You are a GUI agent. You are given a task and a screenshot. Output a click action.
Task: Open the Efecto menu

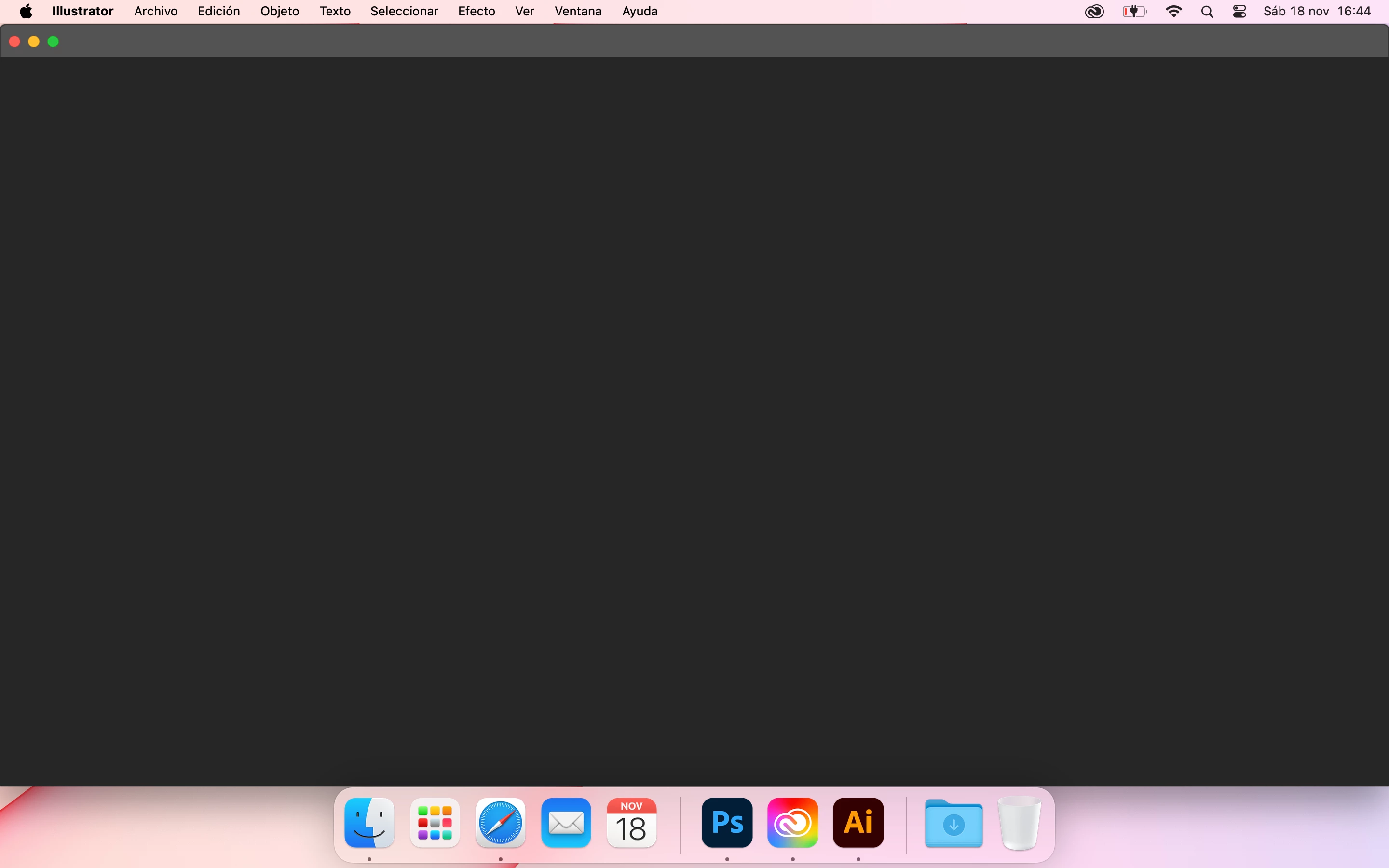click(477, 12)
